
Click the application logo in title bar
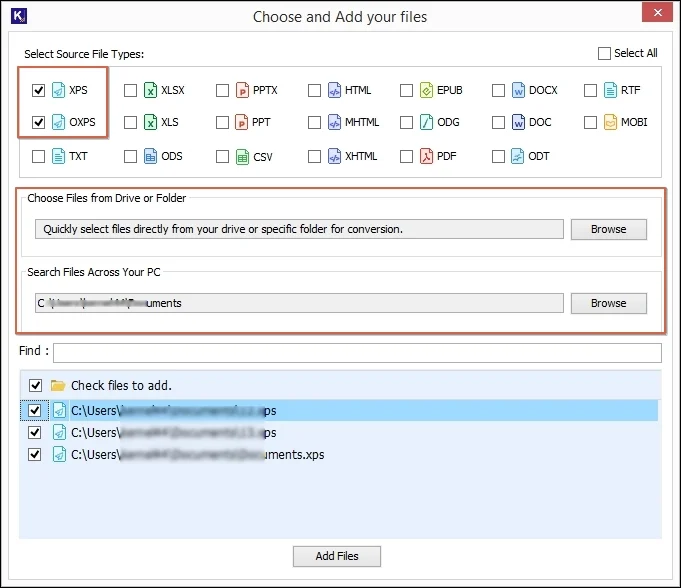(19, 16)
